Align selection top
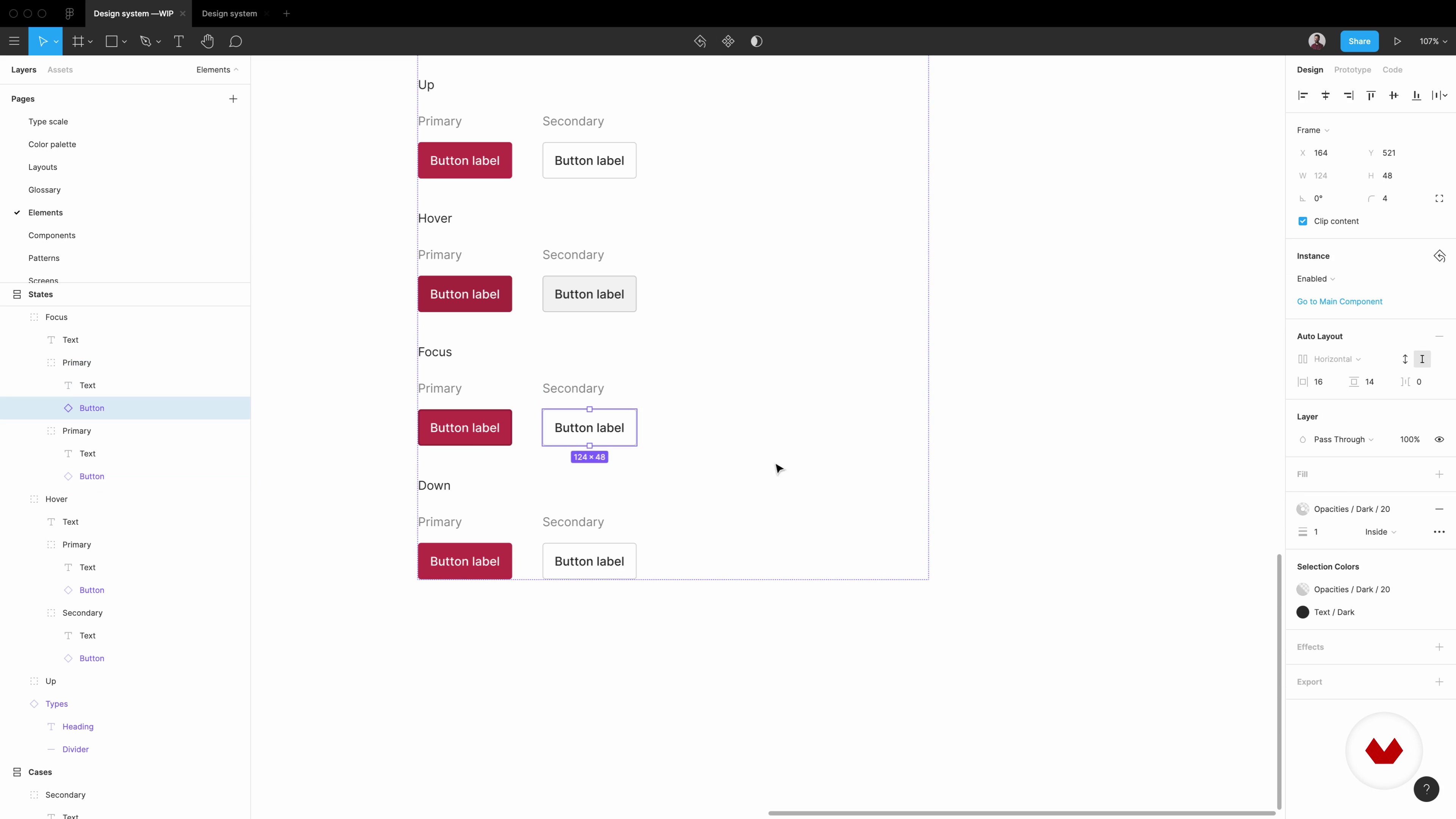The width and height of the screenshot is (1456, 819). [1371, 96]
